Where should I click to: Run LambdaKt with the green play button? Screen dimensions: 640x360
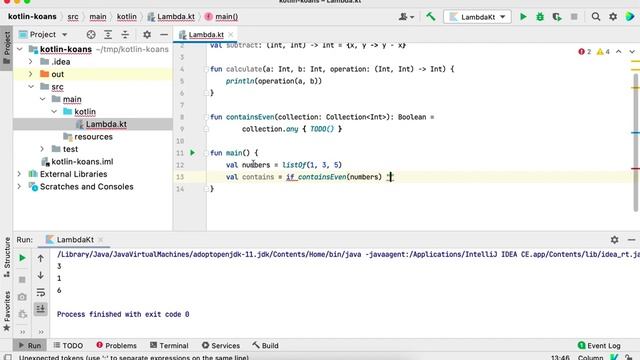point(523,17)
